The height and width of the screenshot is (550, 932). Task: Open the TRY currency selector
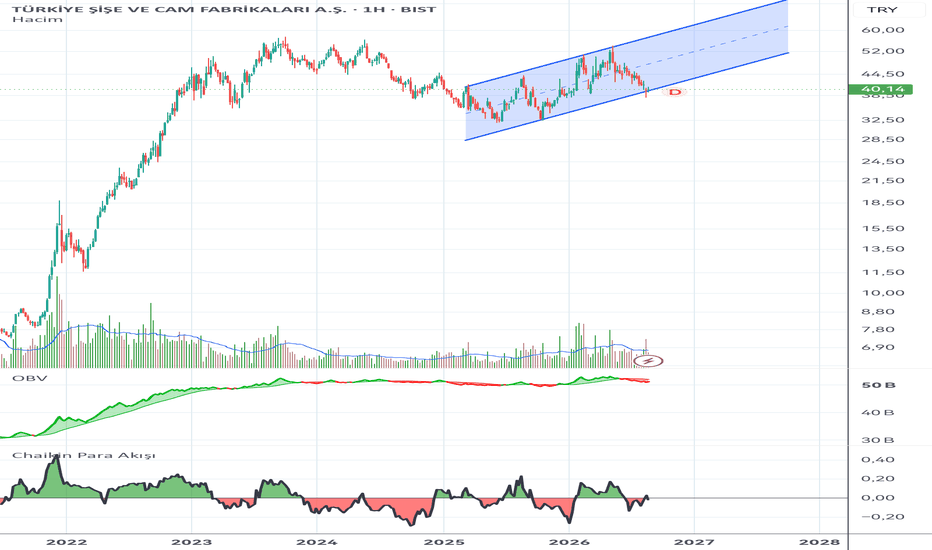[882, 10]
